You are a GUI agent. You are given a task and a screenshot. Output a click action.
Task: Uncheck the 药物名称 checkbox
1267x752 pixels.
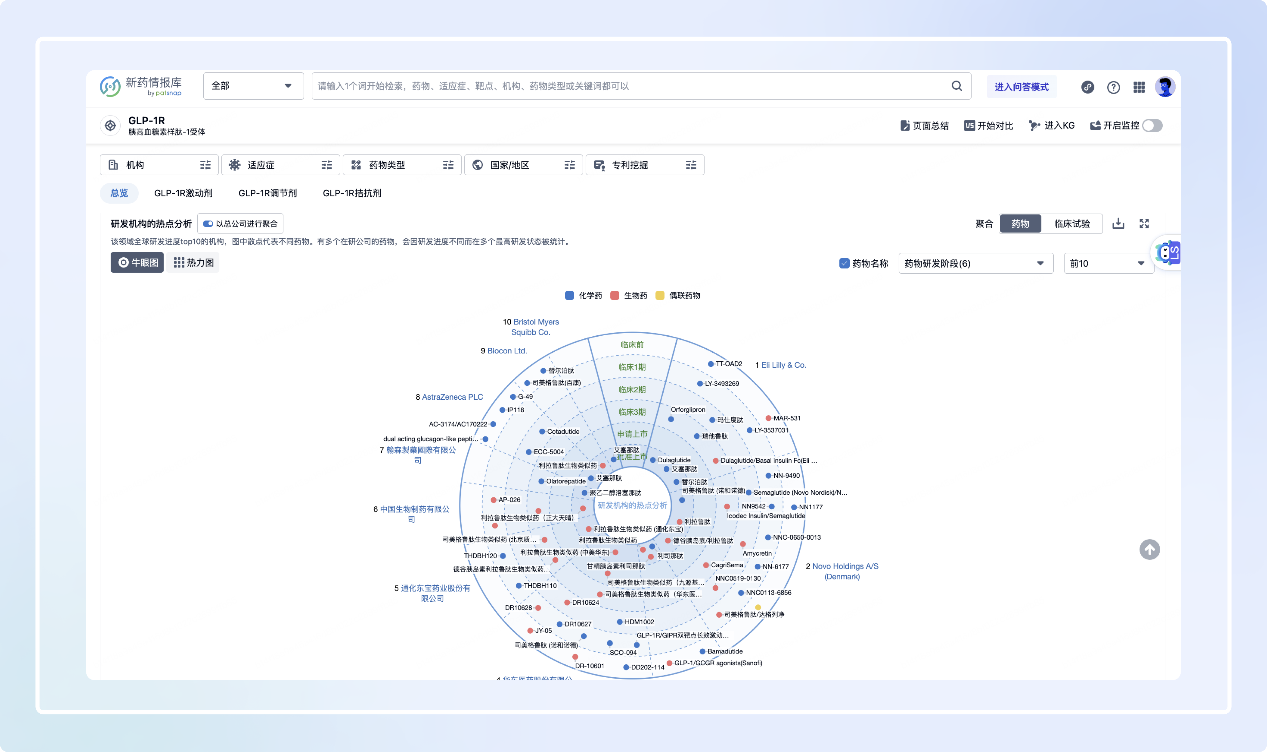(x=844, y=263)
